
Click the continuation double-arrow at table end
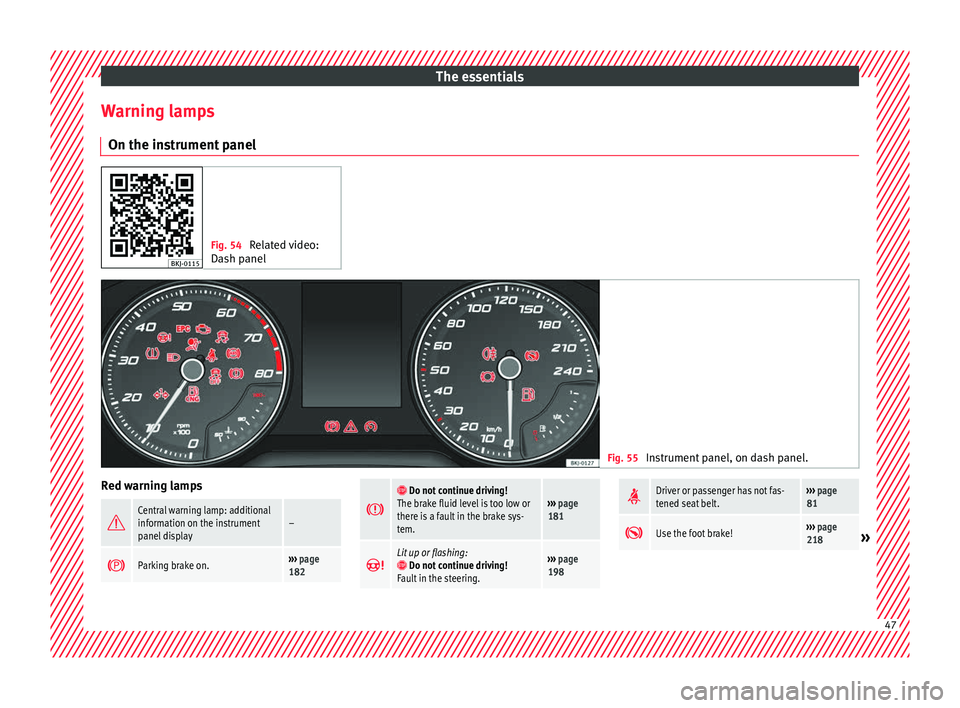tap(865, 538)
